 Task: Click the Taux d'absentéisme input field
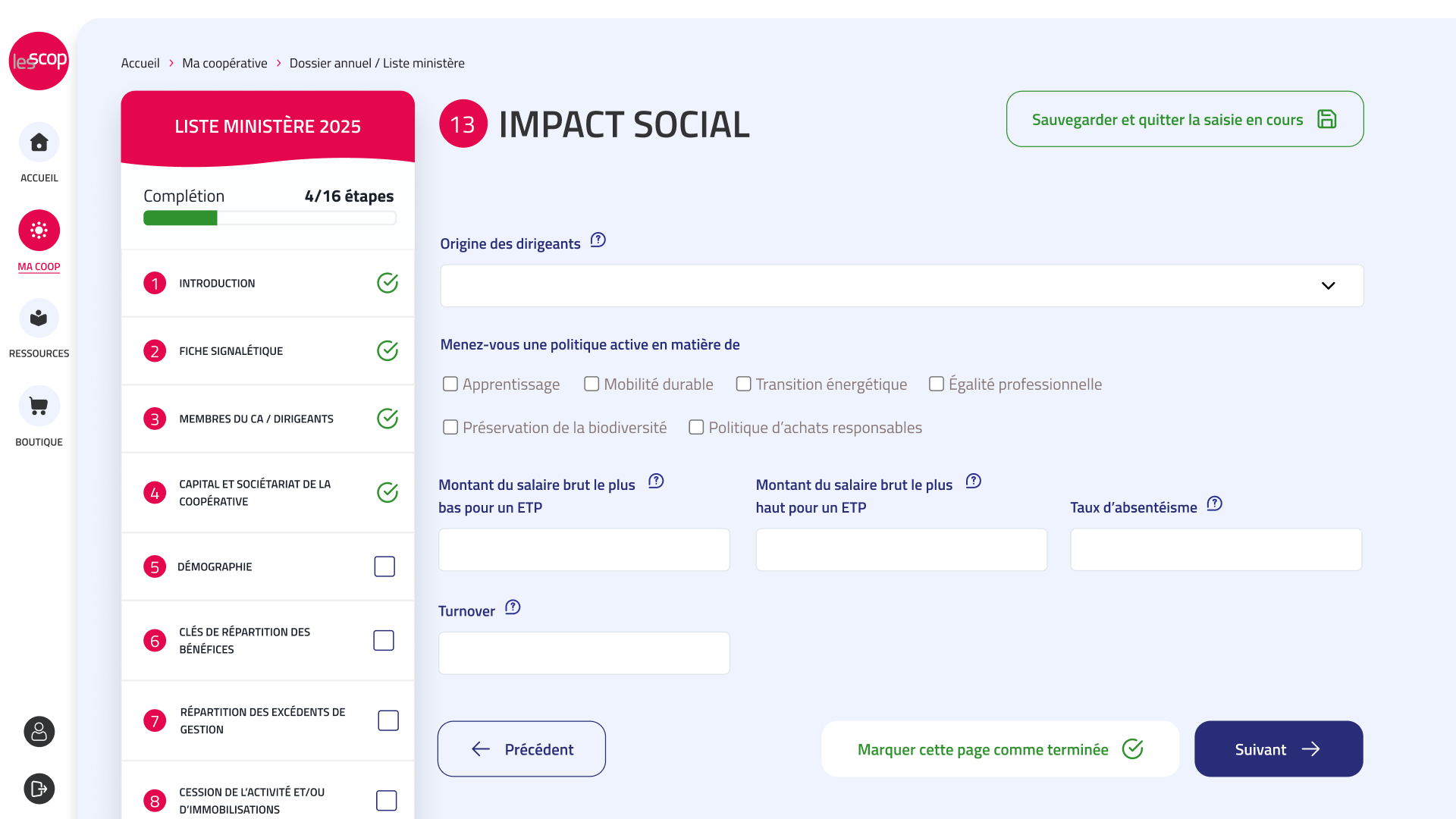[1216, 550]
